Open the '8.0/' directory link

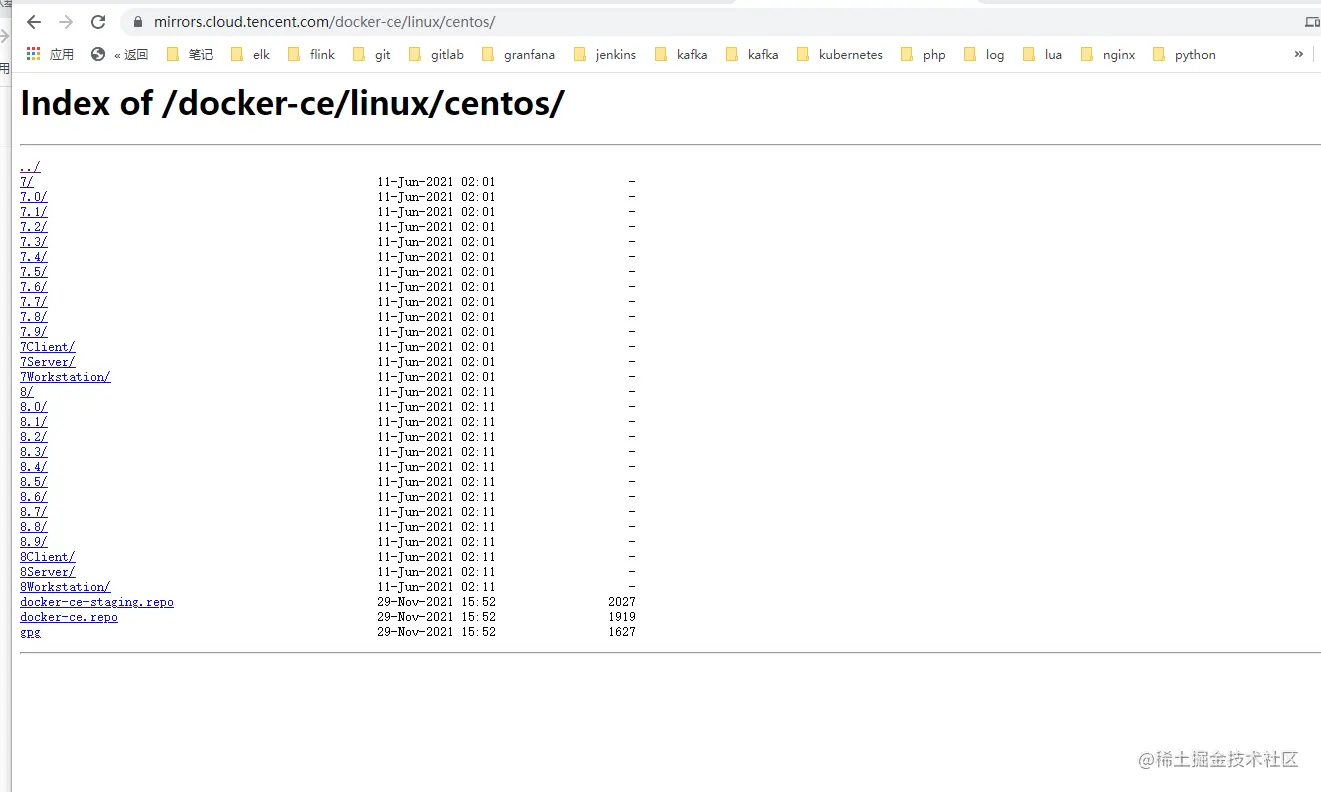33,407
